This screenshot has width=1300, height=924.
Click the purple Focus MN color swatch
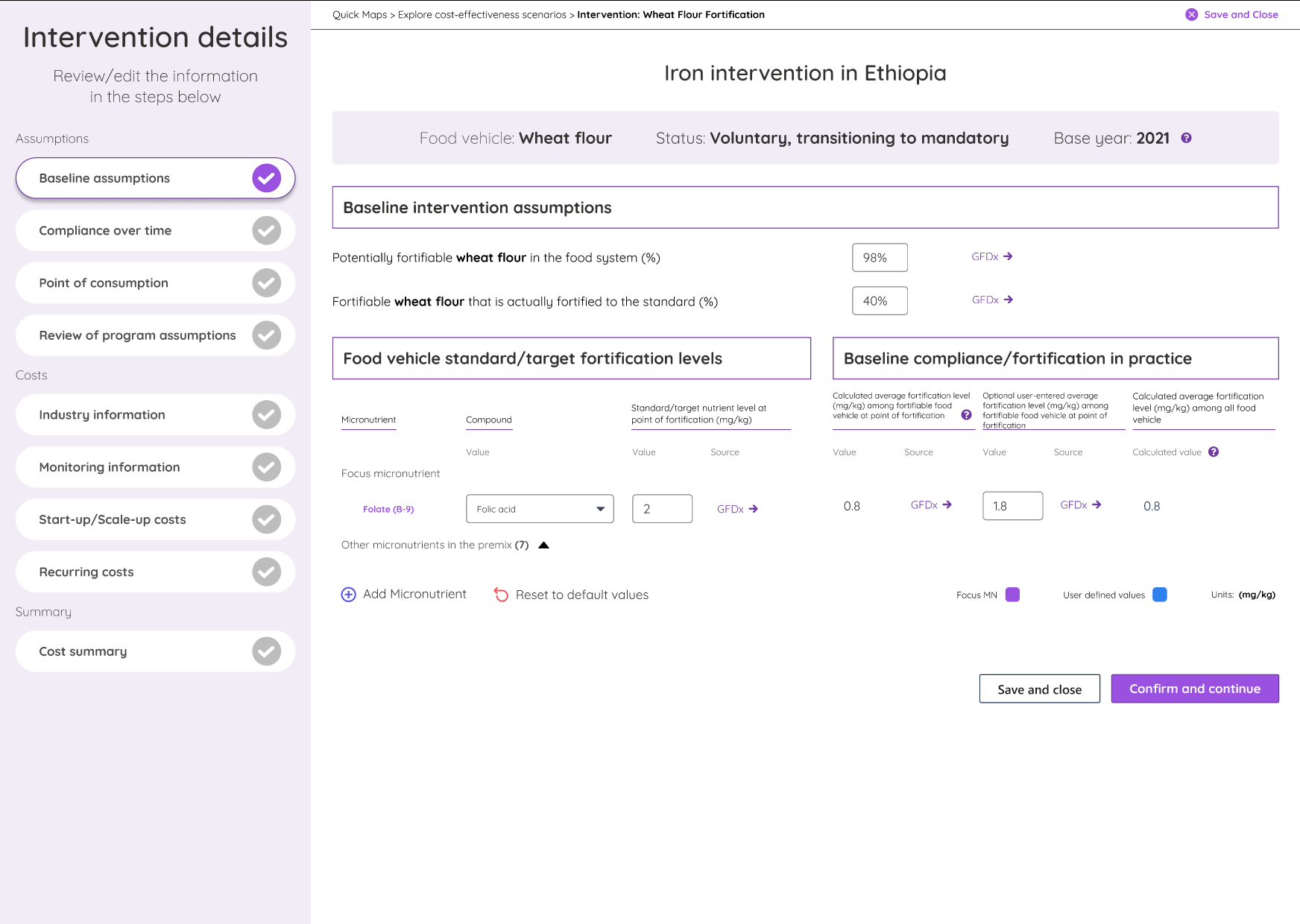1012,595
